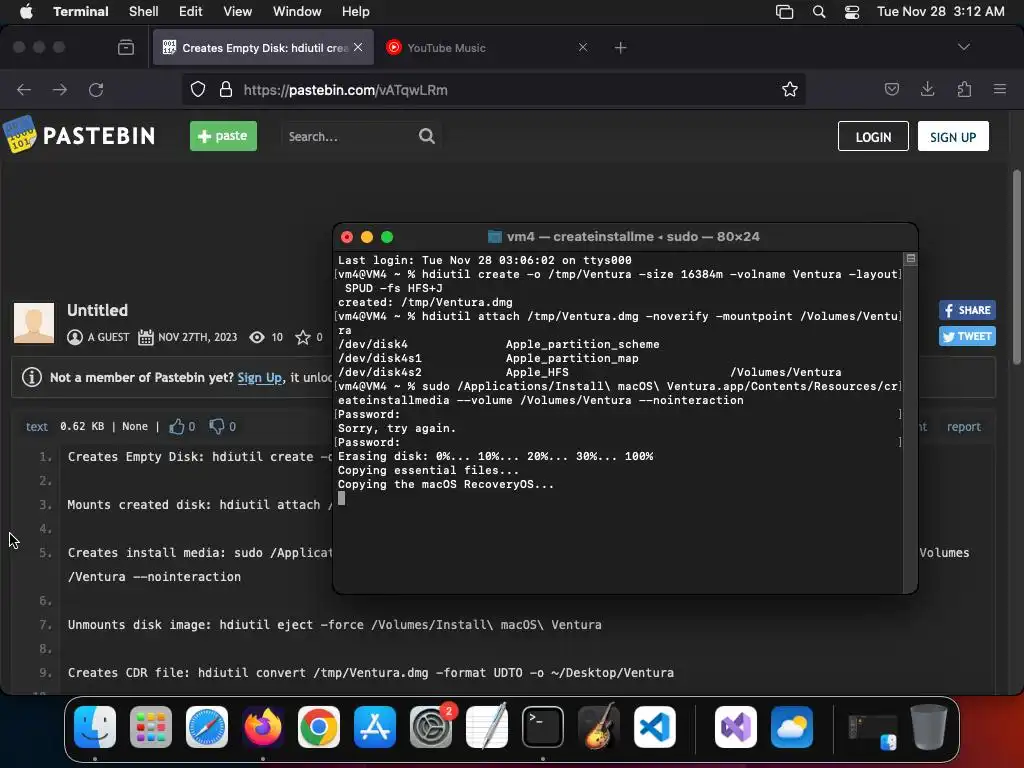The width and height of the screenshot is (1024, 768).
Task: Click the thumbs up like icon
Action: [x=176, y=426]
